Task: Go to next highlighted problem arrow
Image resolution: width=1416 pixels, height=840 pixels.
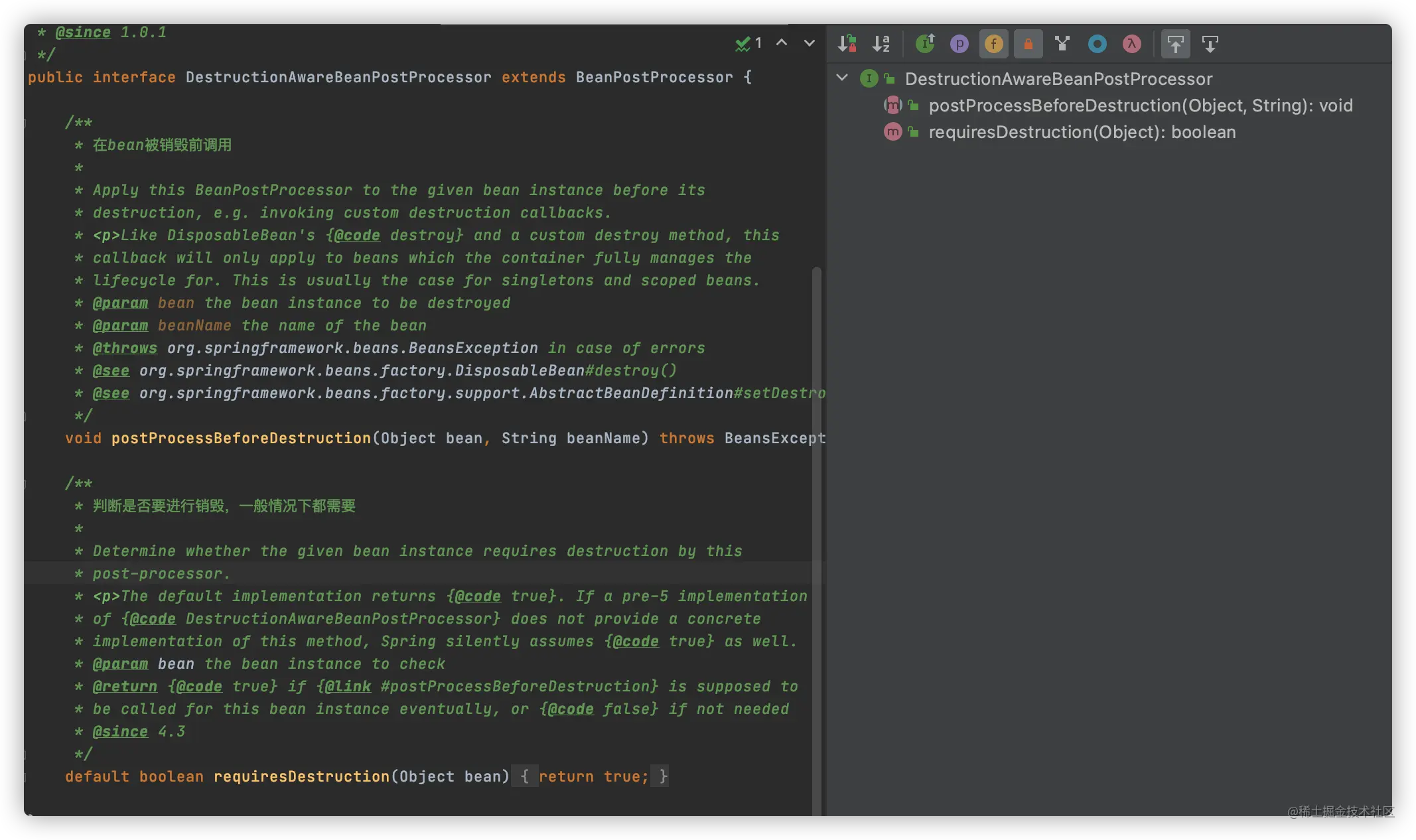Action: (809, 43)
